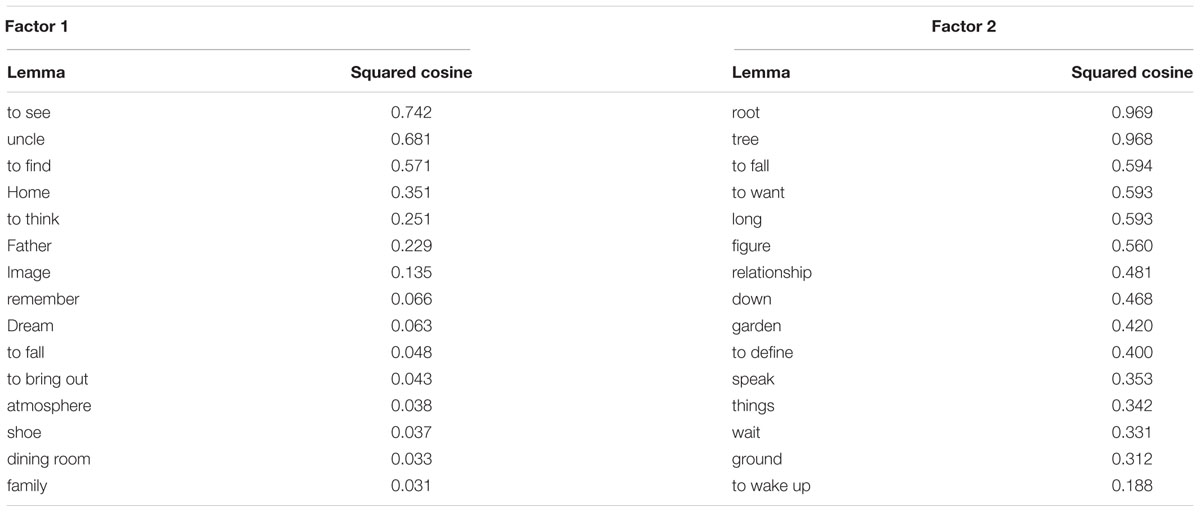The height and width of the screenshot is (512, 1200).
Task: Select the 'to bring out' lemma
Action: pyautogui.click(x=48, y=379)
